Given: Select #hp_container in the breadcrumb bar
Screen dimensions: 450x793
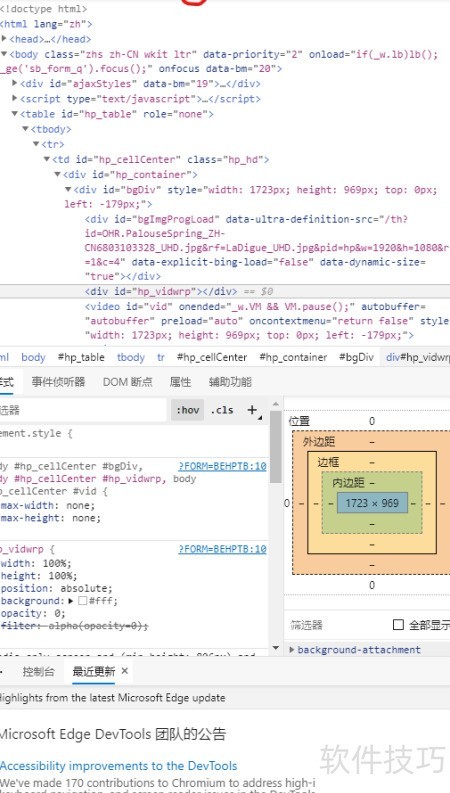Looking at the screenshot, I should click(x=293, y=357).
